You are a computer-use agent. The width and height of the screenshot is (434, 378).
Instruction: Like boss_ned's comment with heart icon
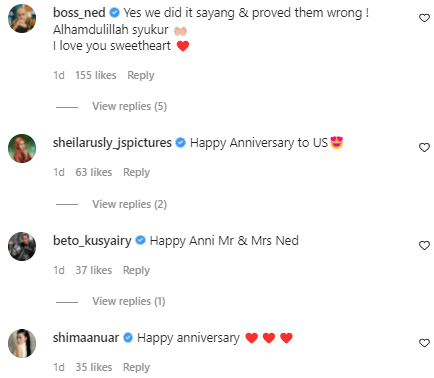pos(424,18)
